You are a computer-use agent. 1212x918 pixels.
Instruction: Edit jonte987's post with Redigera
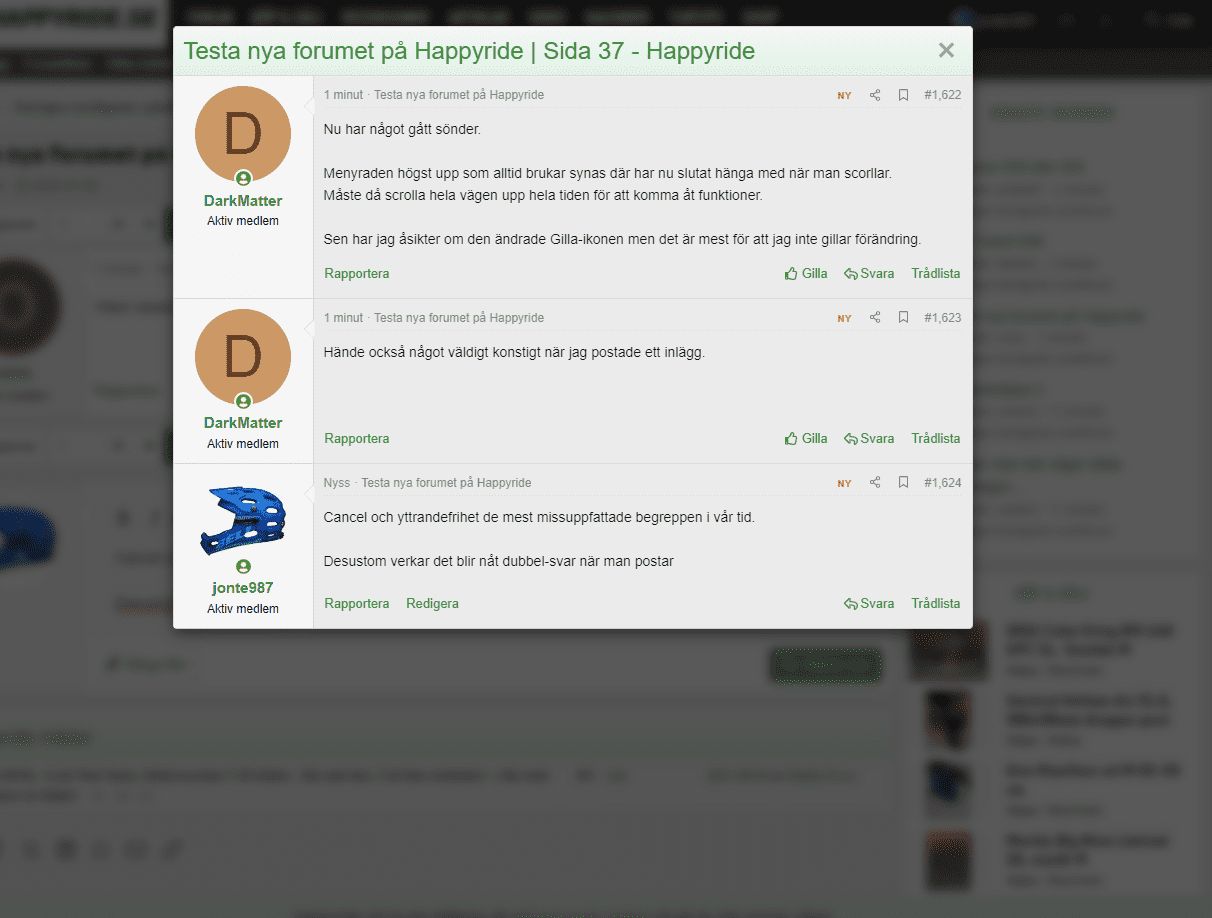(x=432, y=604)
